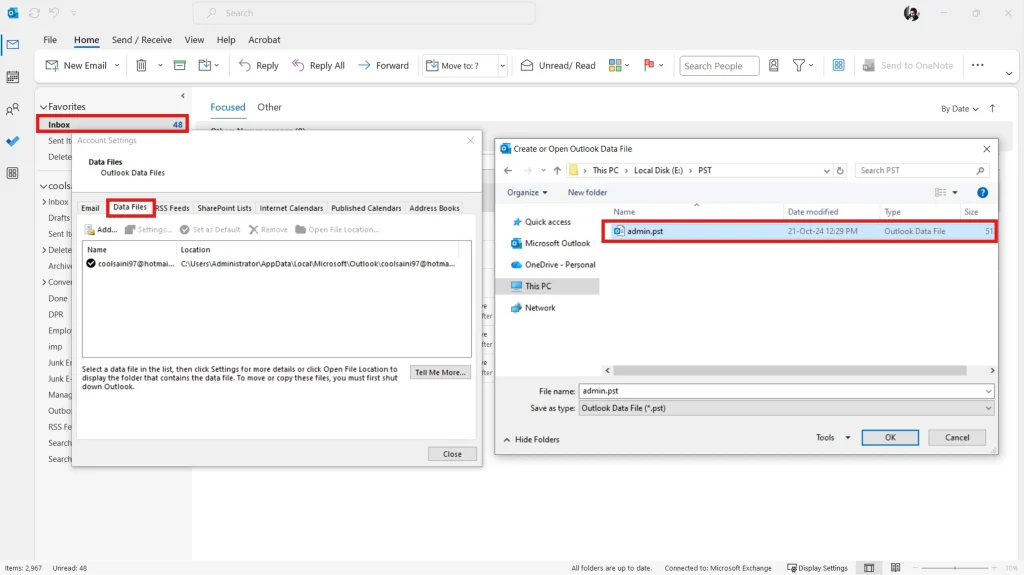Click the Search People field
1024x575 pixels.
719,65
